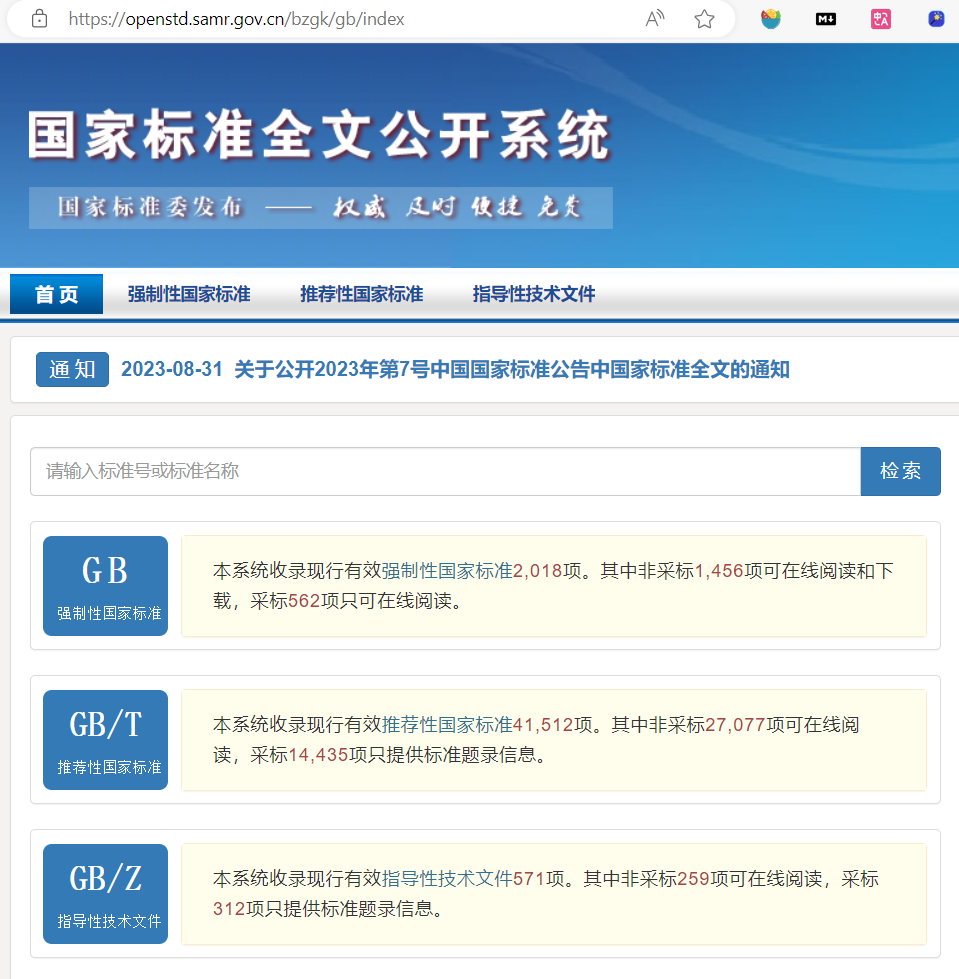Screen dimensions: 959x979
Task: Click the 41,512 count in GB/T description
Action: (x=543, y=725)
